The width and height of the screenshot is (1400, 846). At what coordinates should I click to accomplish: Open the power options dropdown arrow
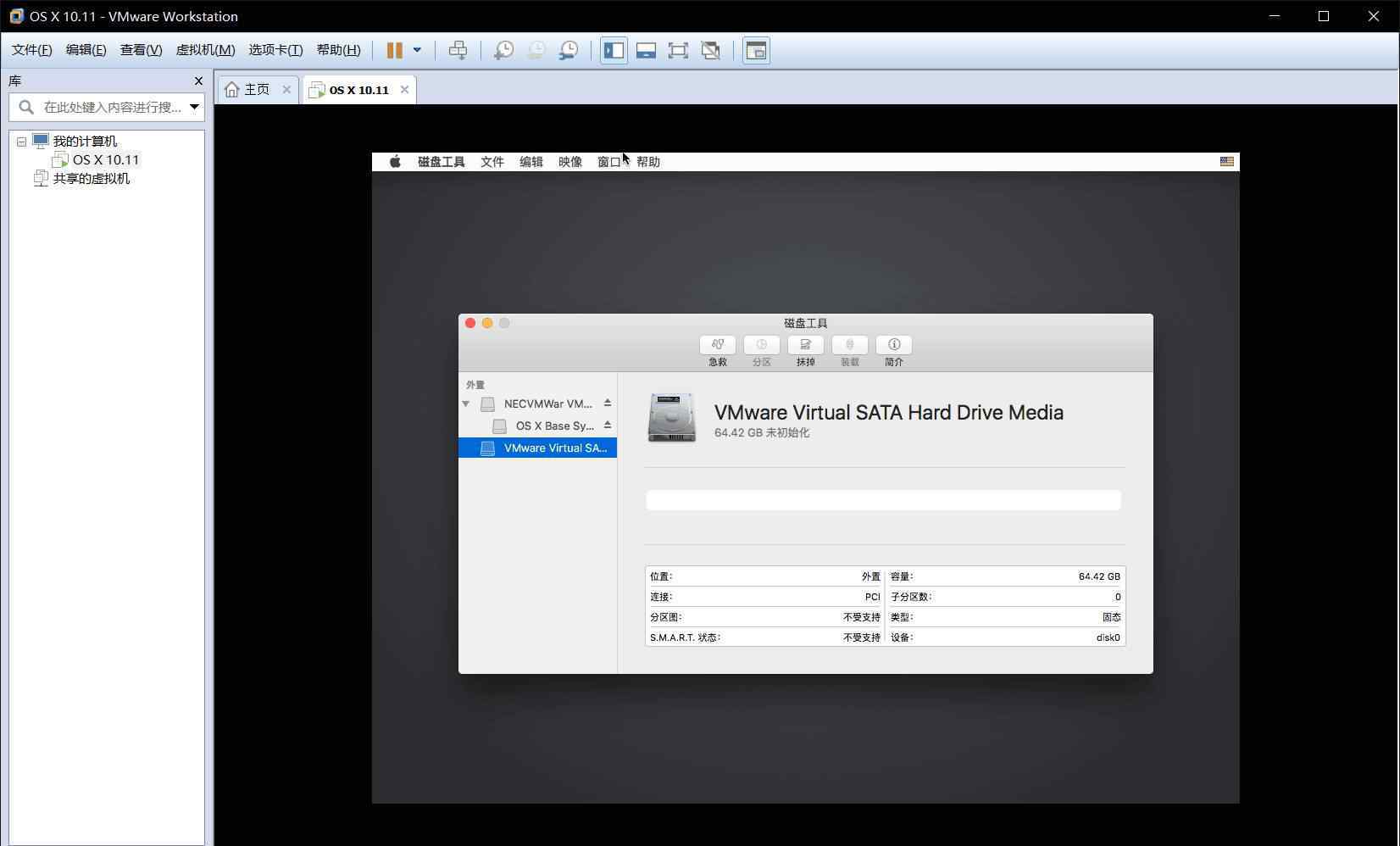(417, 50)
